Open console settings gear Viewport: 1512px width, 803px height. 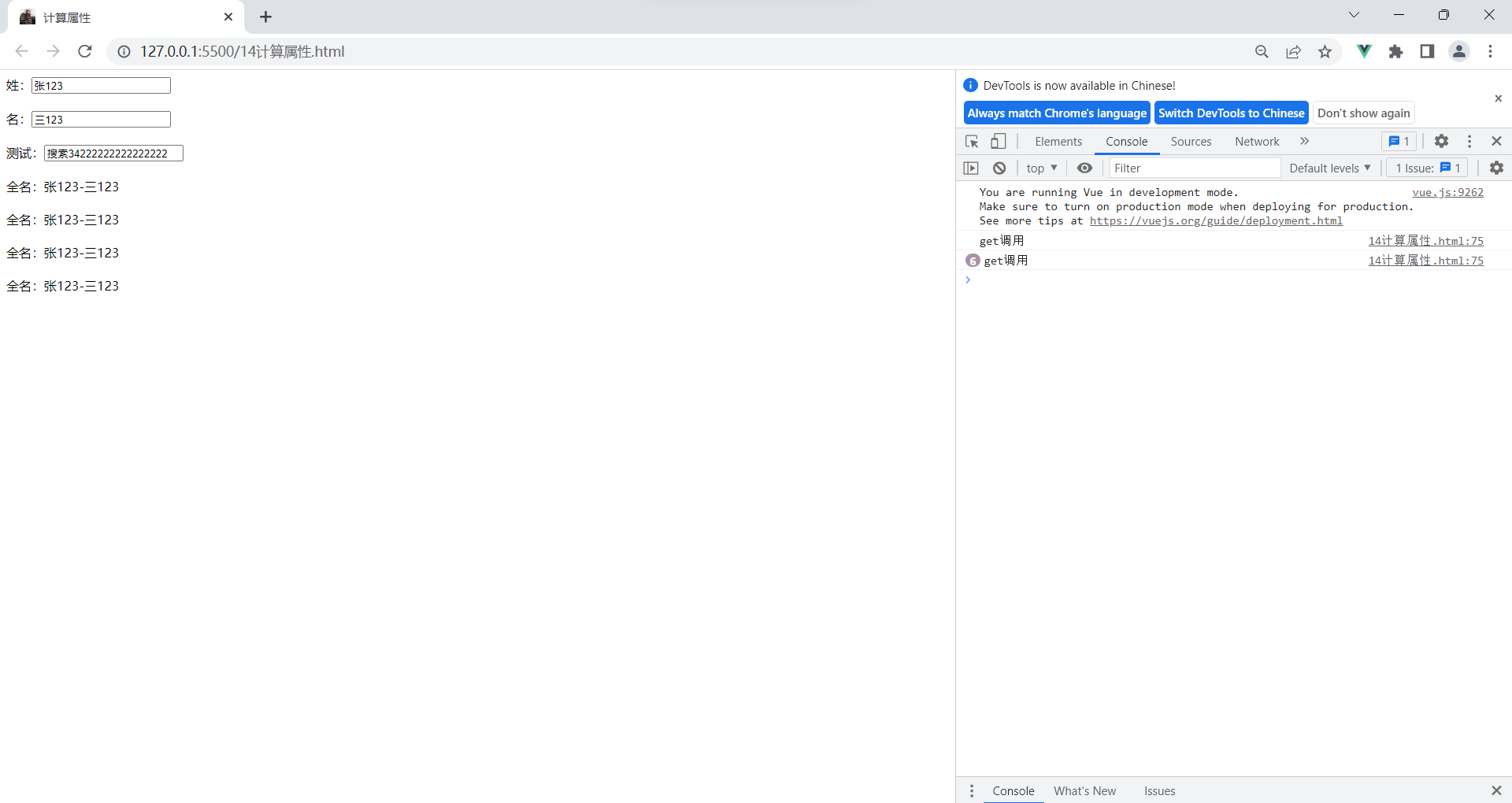tap(1496, 168)
